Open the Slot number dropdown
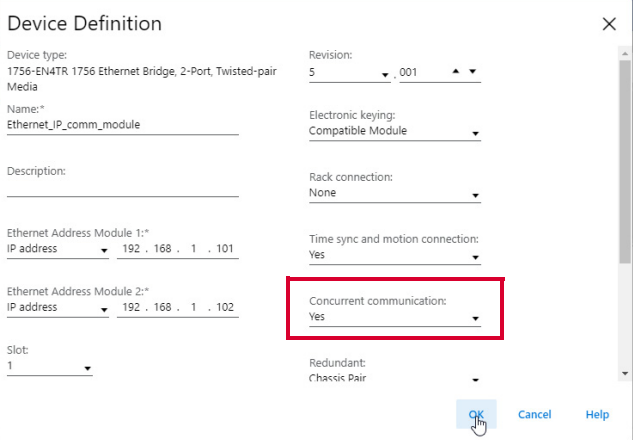Viewport: 633px width, 440px height. point(50,367)
